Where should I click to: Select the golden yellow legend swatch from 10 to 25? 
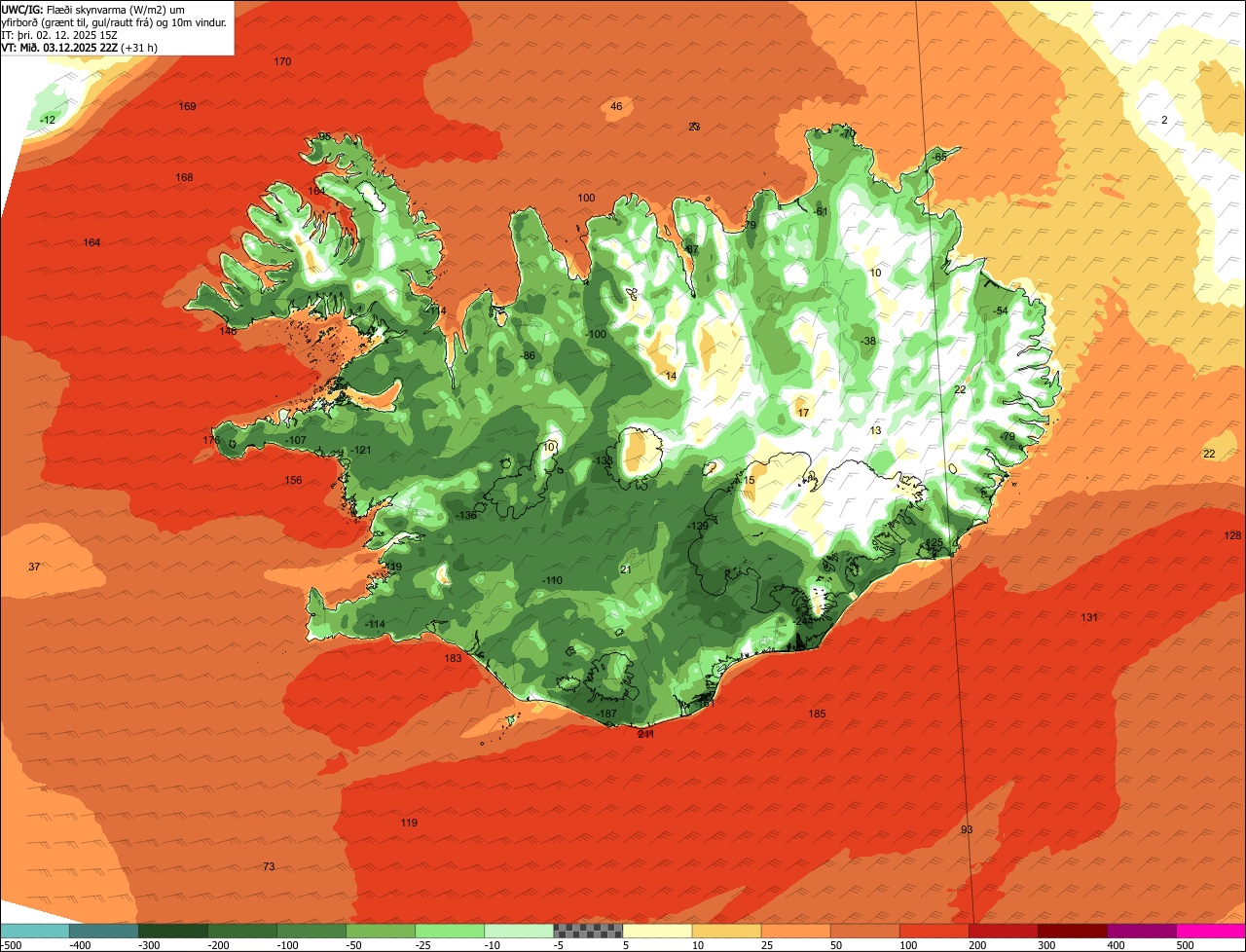coord(726,930)
